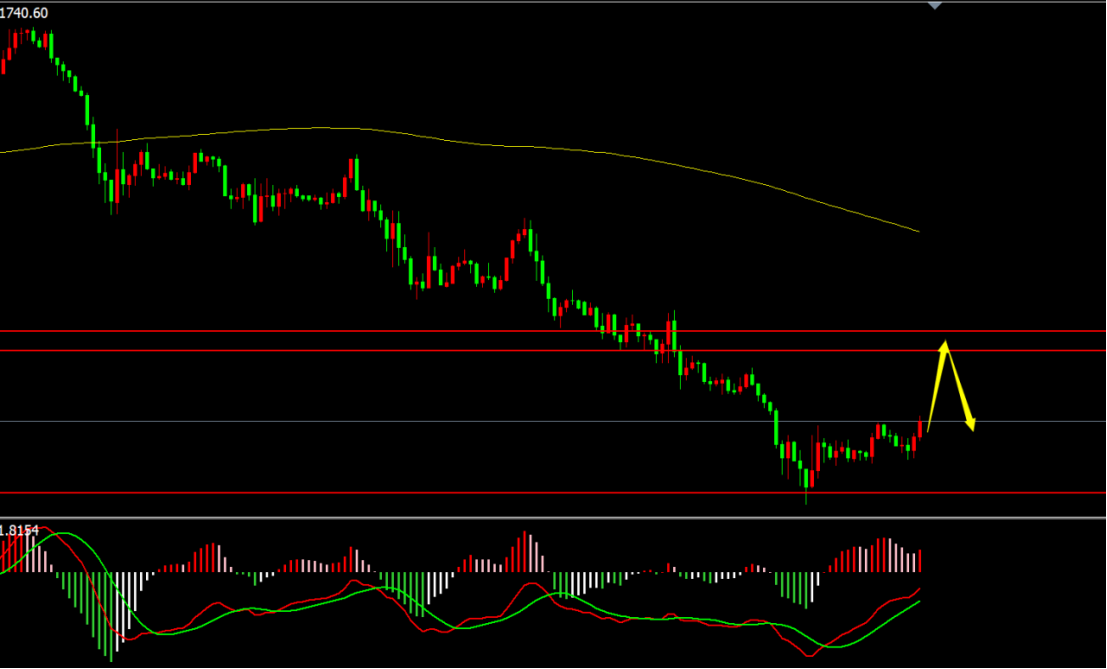Click the 1.8154 indicator value label
1107x669 pixels.
pos(19,530)
